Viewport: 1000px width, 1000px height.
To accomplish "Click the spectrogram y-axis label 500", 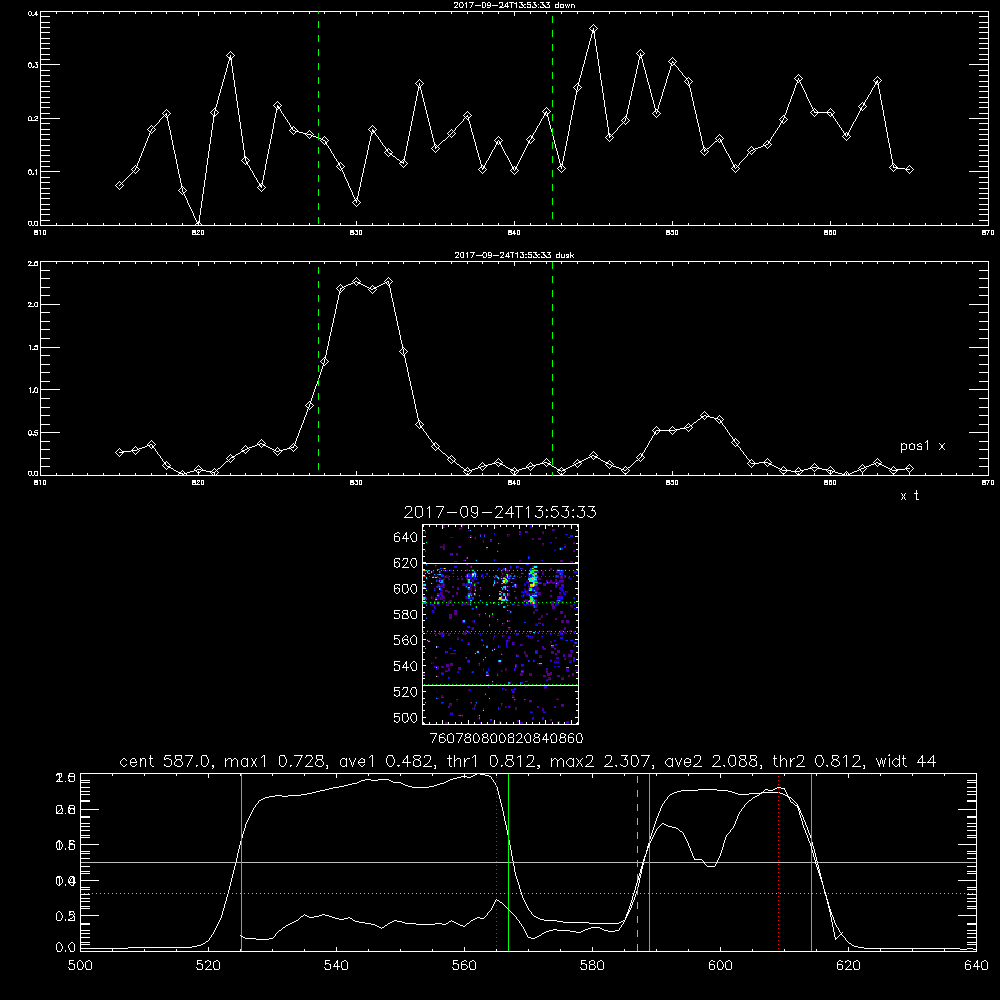I will pos(406,717).
